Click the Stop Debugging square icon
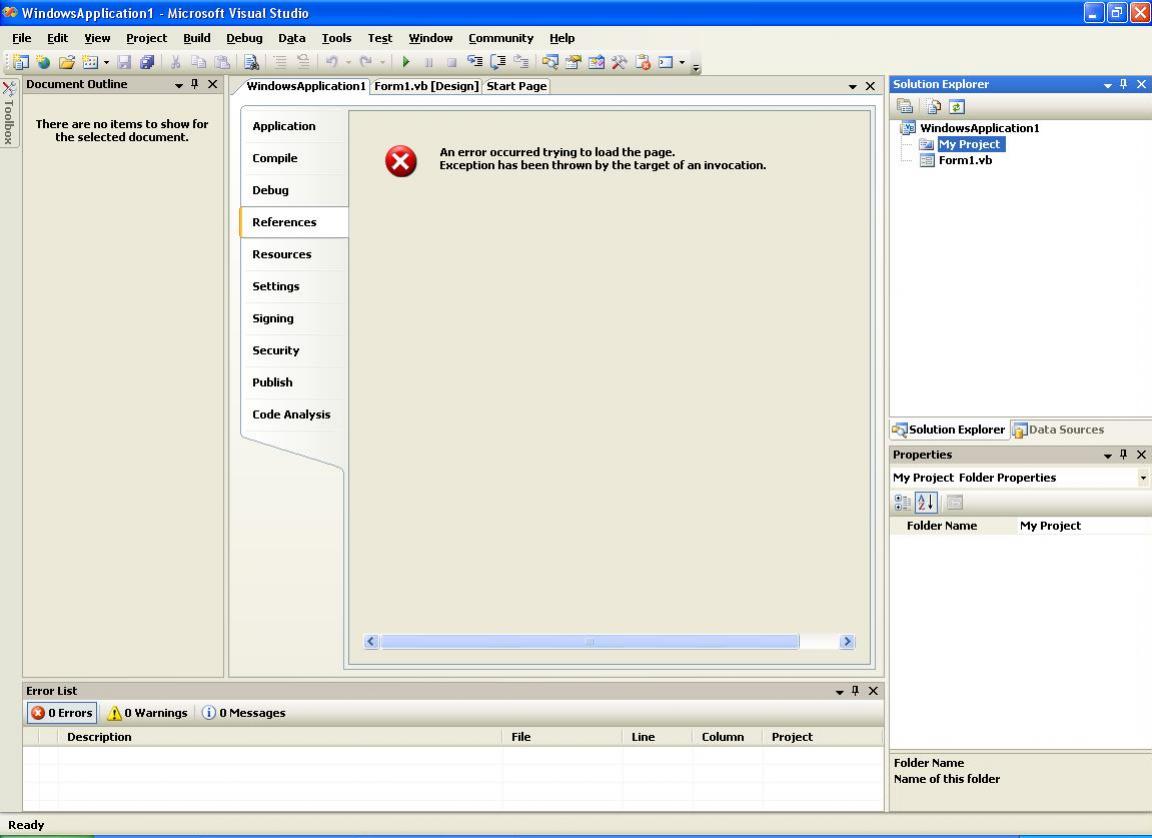The height and width of the screenshot is (838, 1152). [x=451, y=62]
